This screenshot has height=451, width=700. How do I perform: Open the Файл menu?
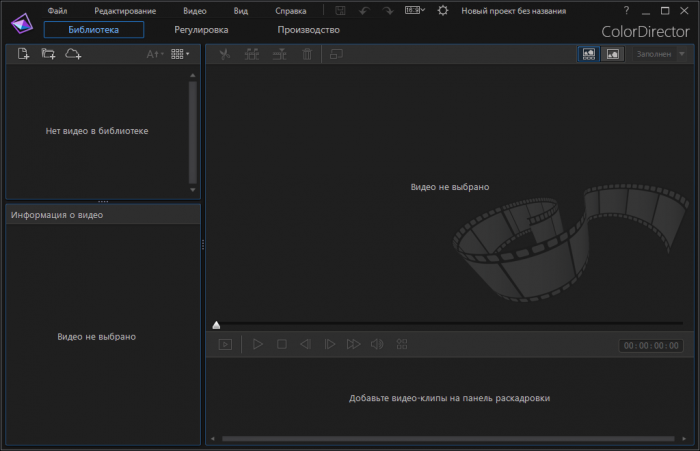pyautogui.click(x=57, y=10)
